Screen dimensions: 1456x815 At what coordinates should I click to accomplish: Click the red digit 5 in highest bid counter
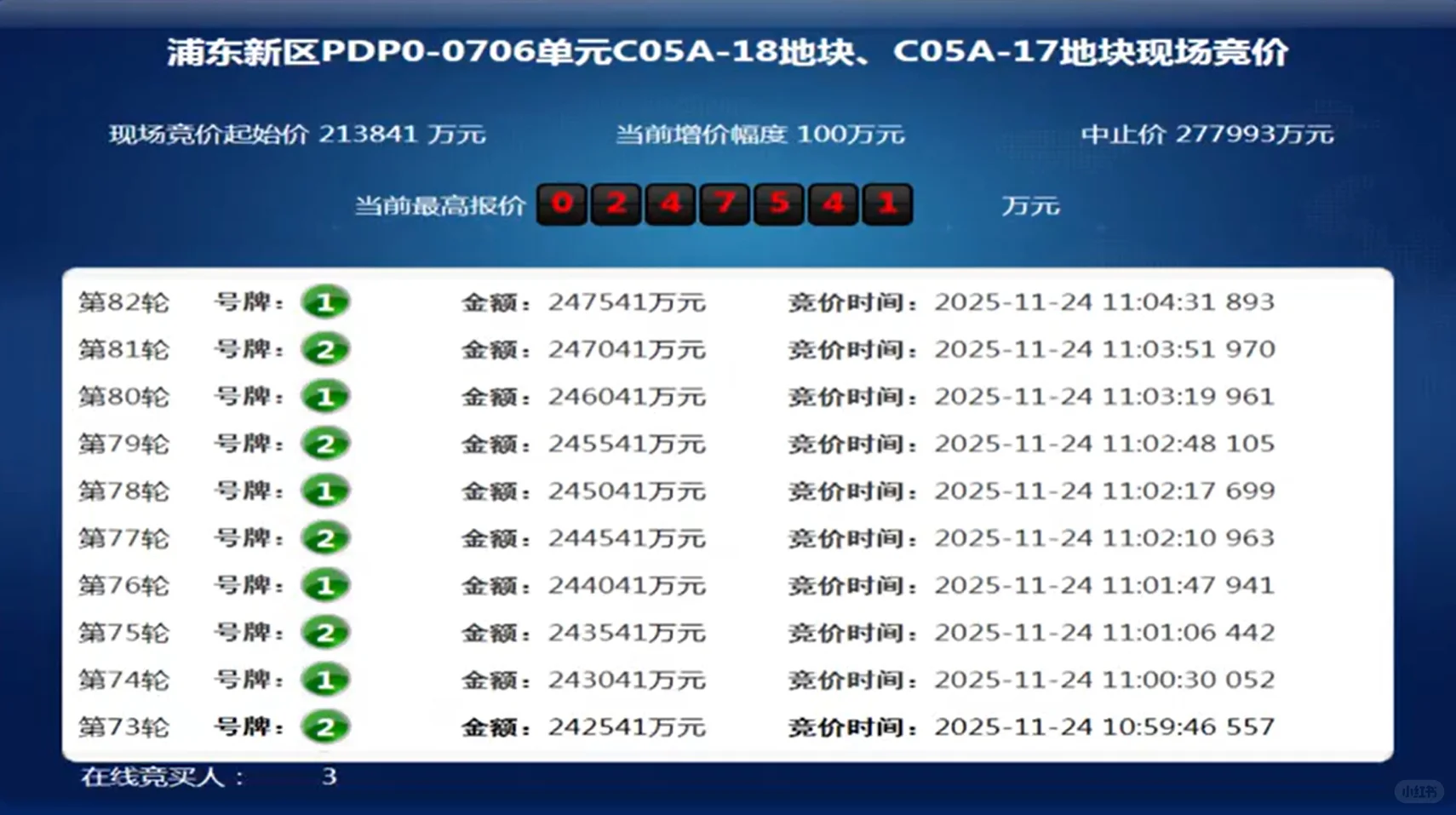pos(779,204)
